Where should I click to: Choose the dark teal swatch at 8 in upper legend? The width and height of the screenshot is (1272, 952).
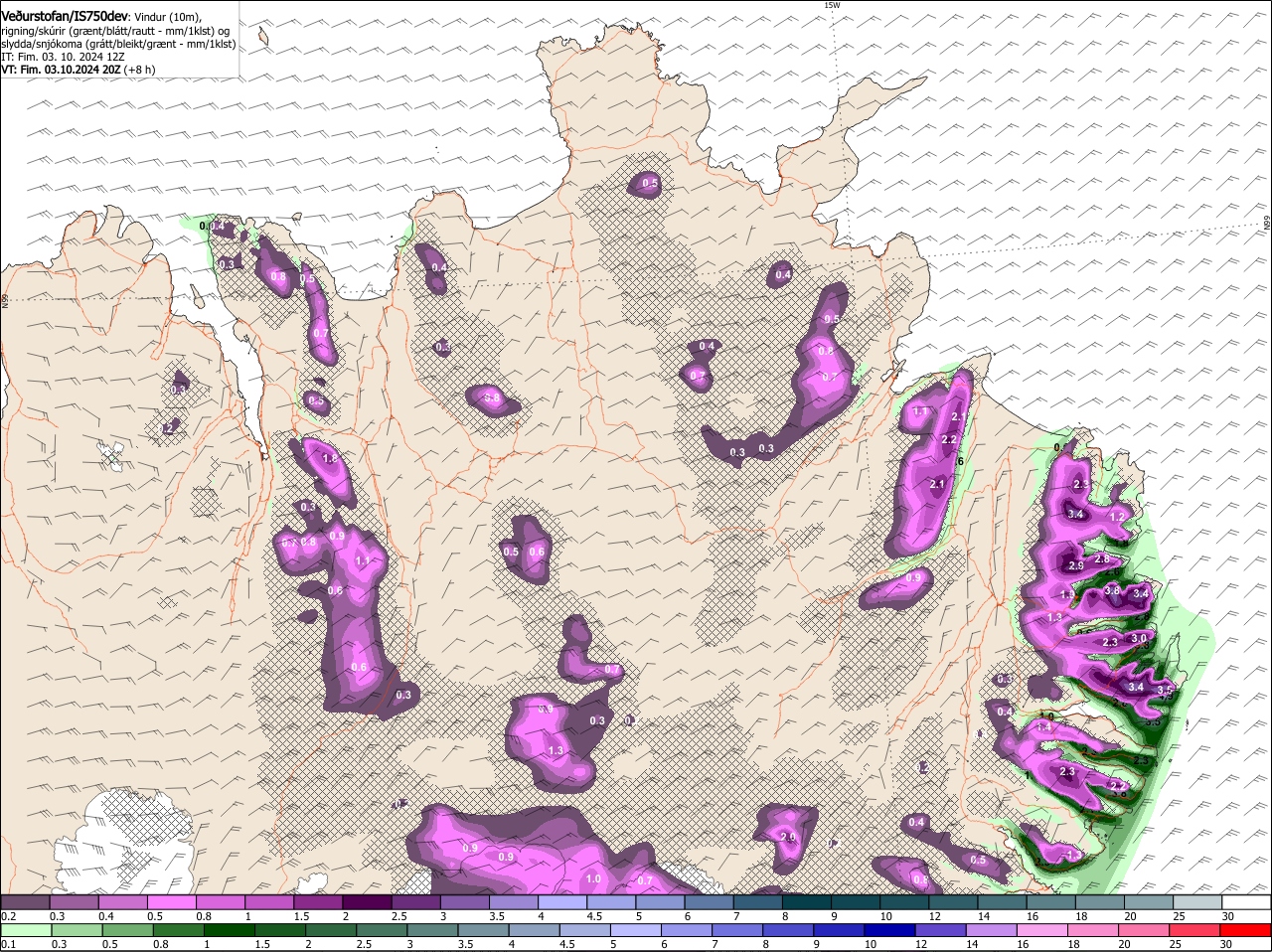pyautogui.click(x=806, y=902)
